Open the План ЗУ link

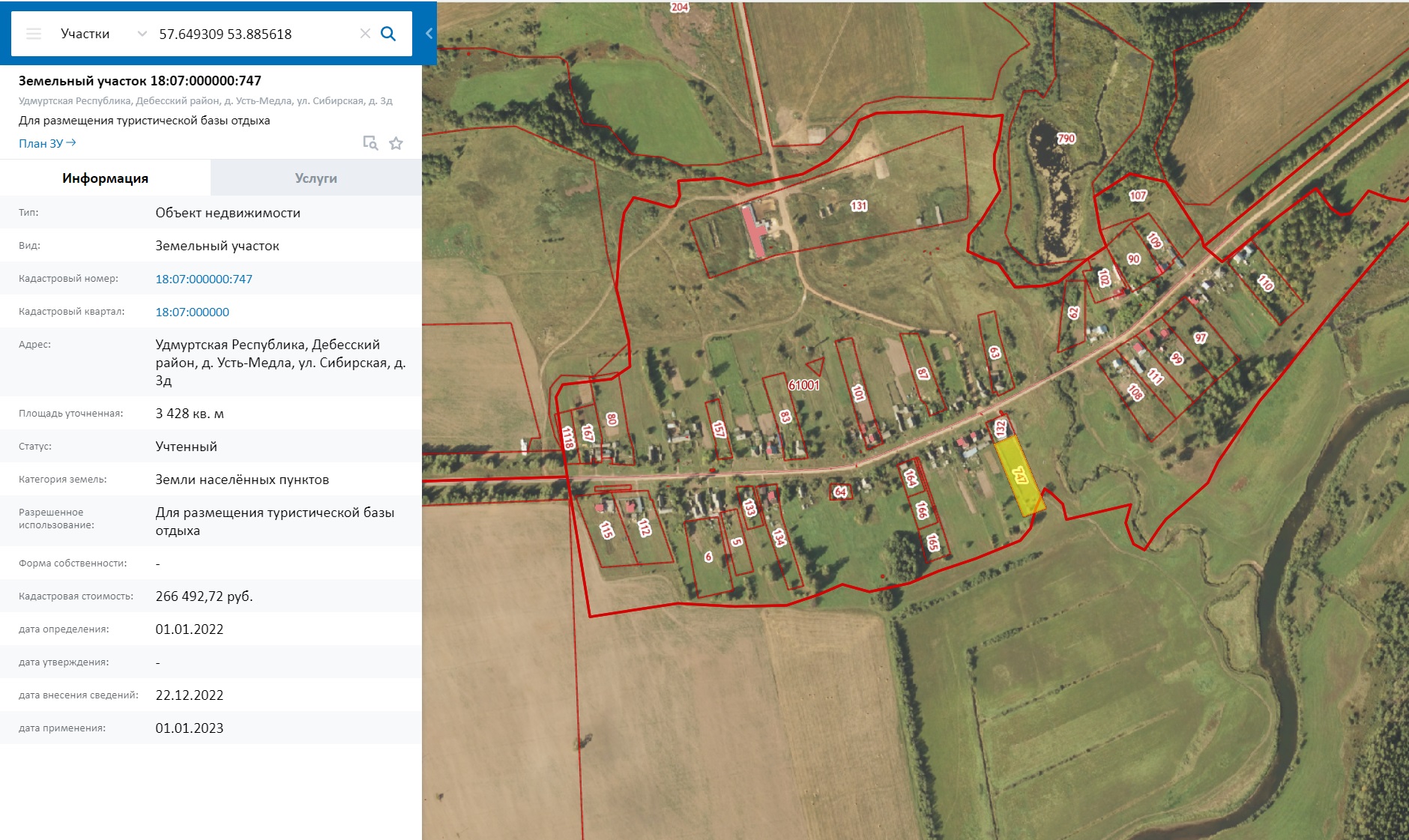(47, 143)
